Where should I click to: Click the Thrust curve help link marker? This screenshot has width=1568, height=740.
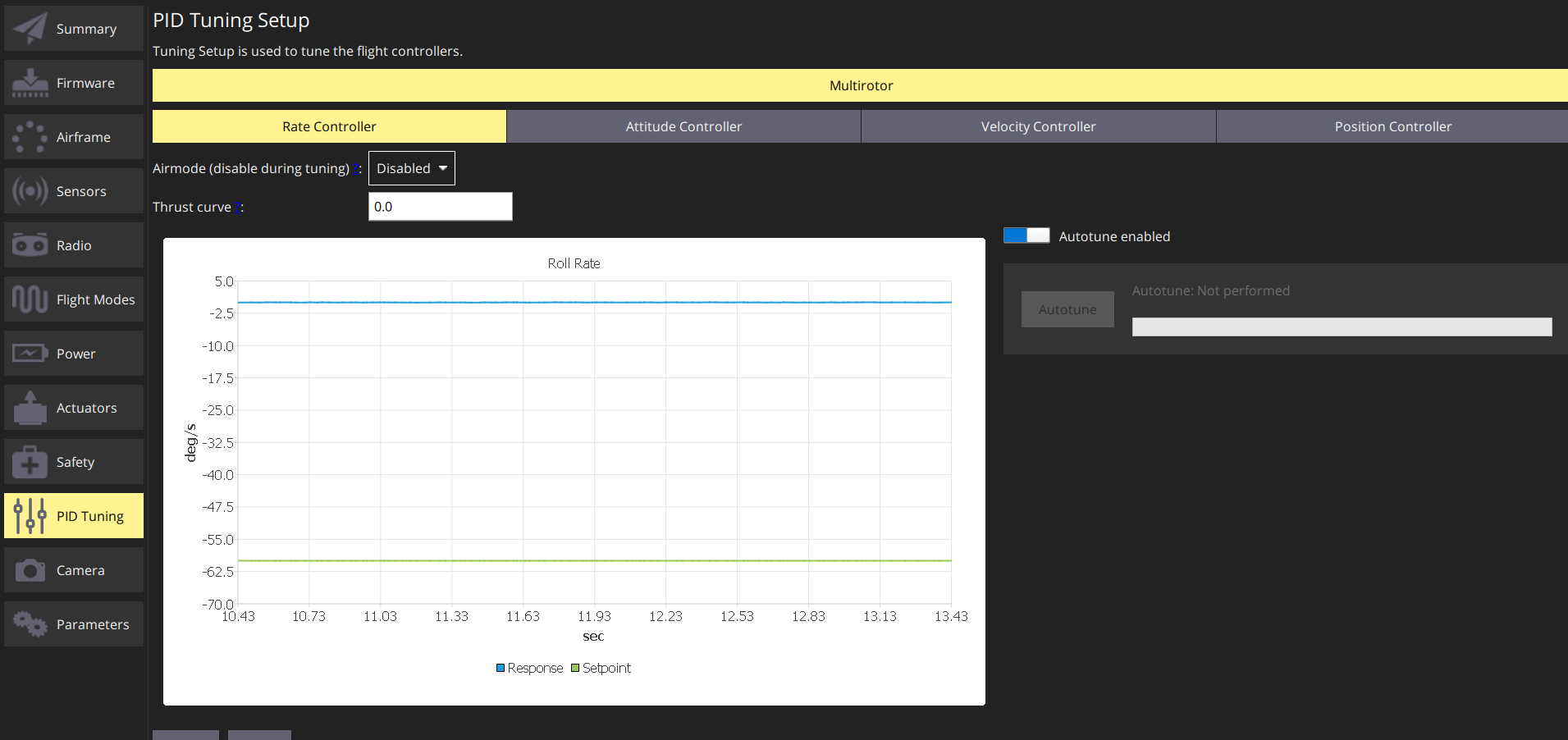click(x=237, y=207)
